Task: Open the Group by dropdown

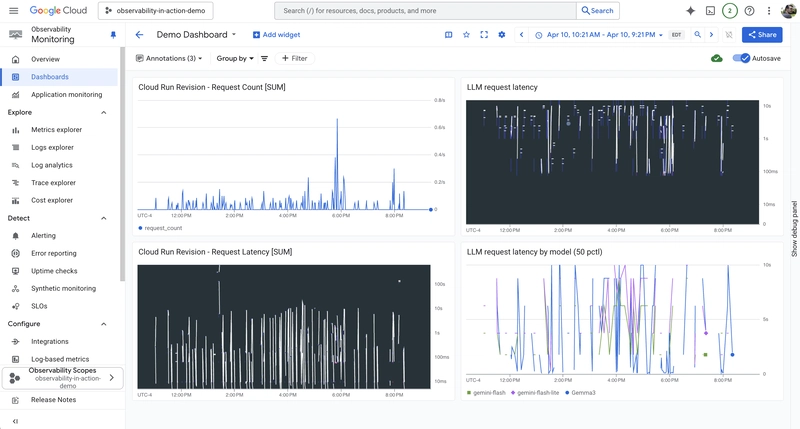Action: tap(235, 58)
